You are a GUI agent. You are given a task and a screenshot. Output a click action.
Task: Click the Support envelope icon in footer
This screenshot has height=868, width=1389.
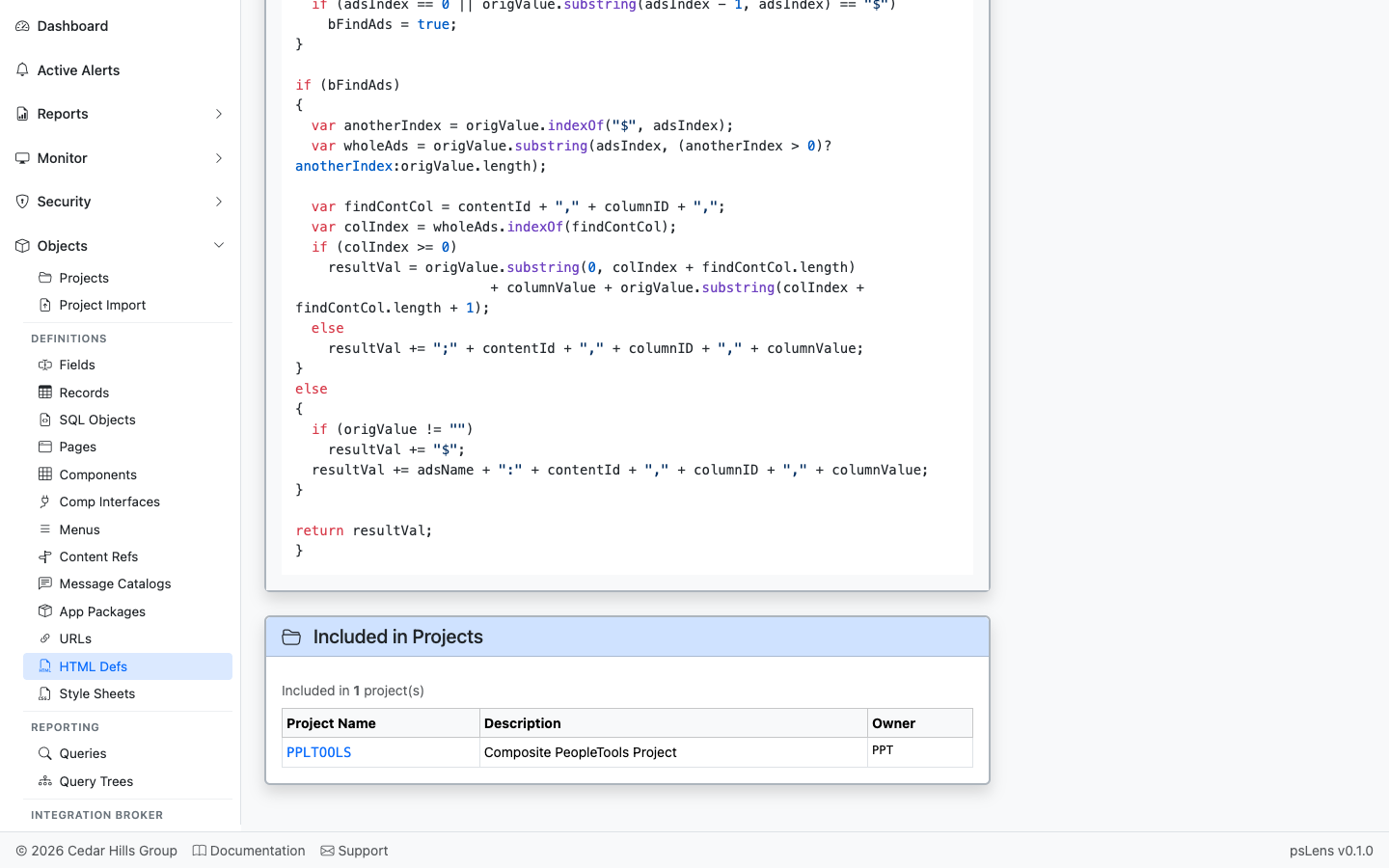point(328,851)
